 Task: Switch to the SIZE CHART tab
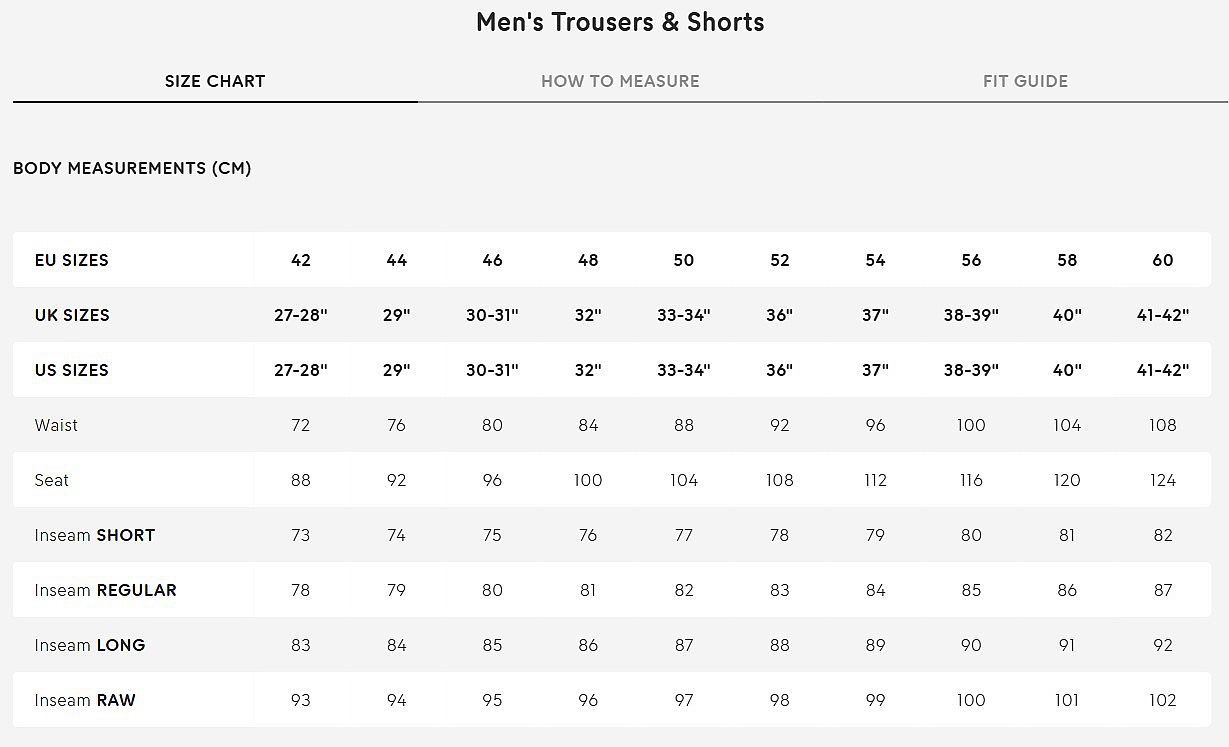(x=215, y=81)
